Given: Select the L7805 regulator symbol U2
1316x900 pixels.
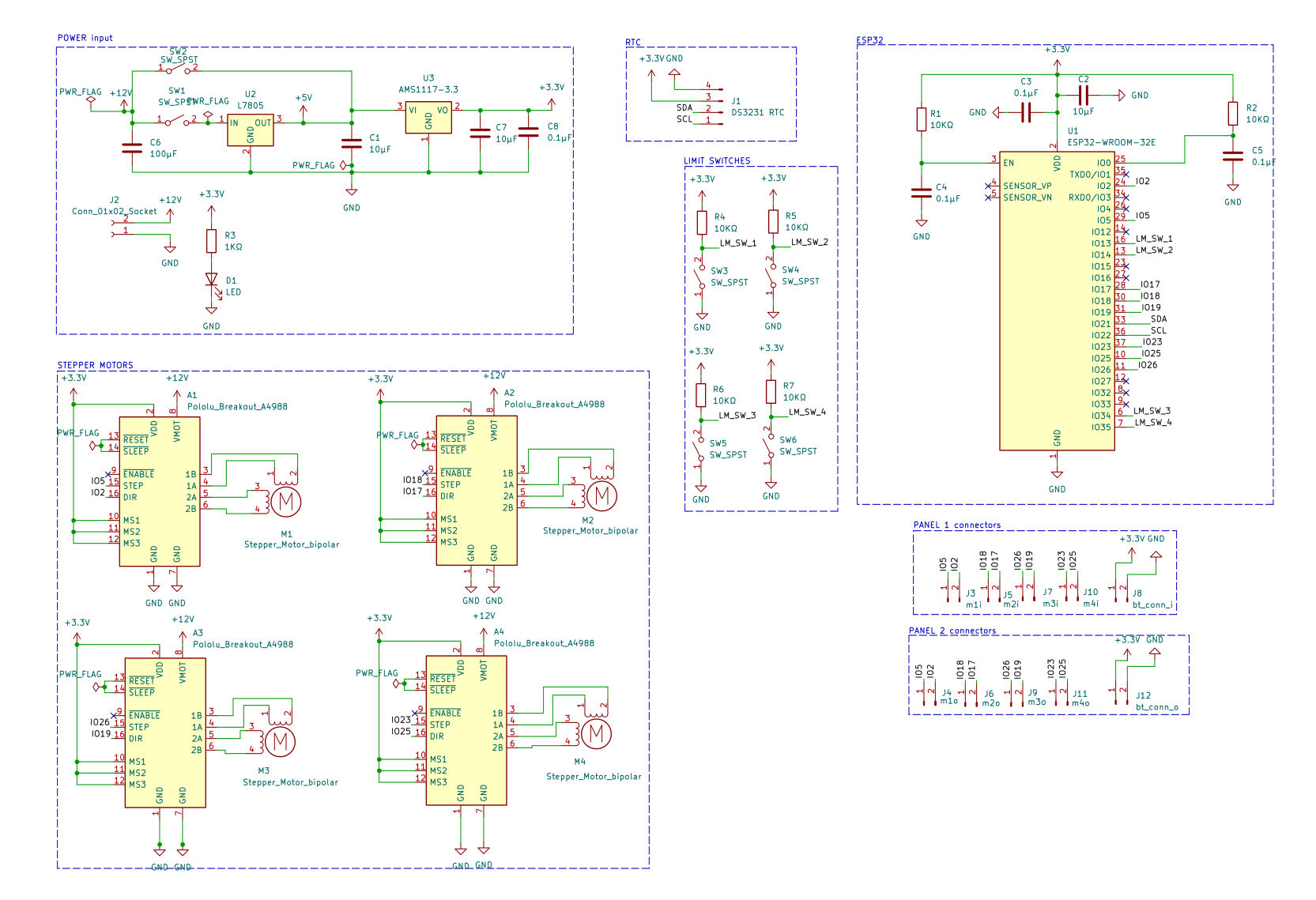Looking at the screenshot, I should coord(250,130).
